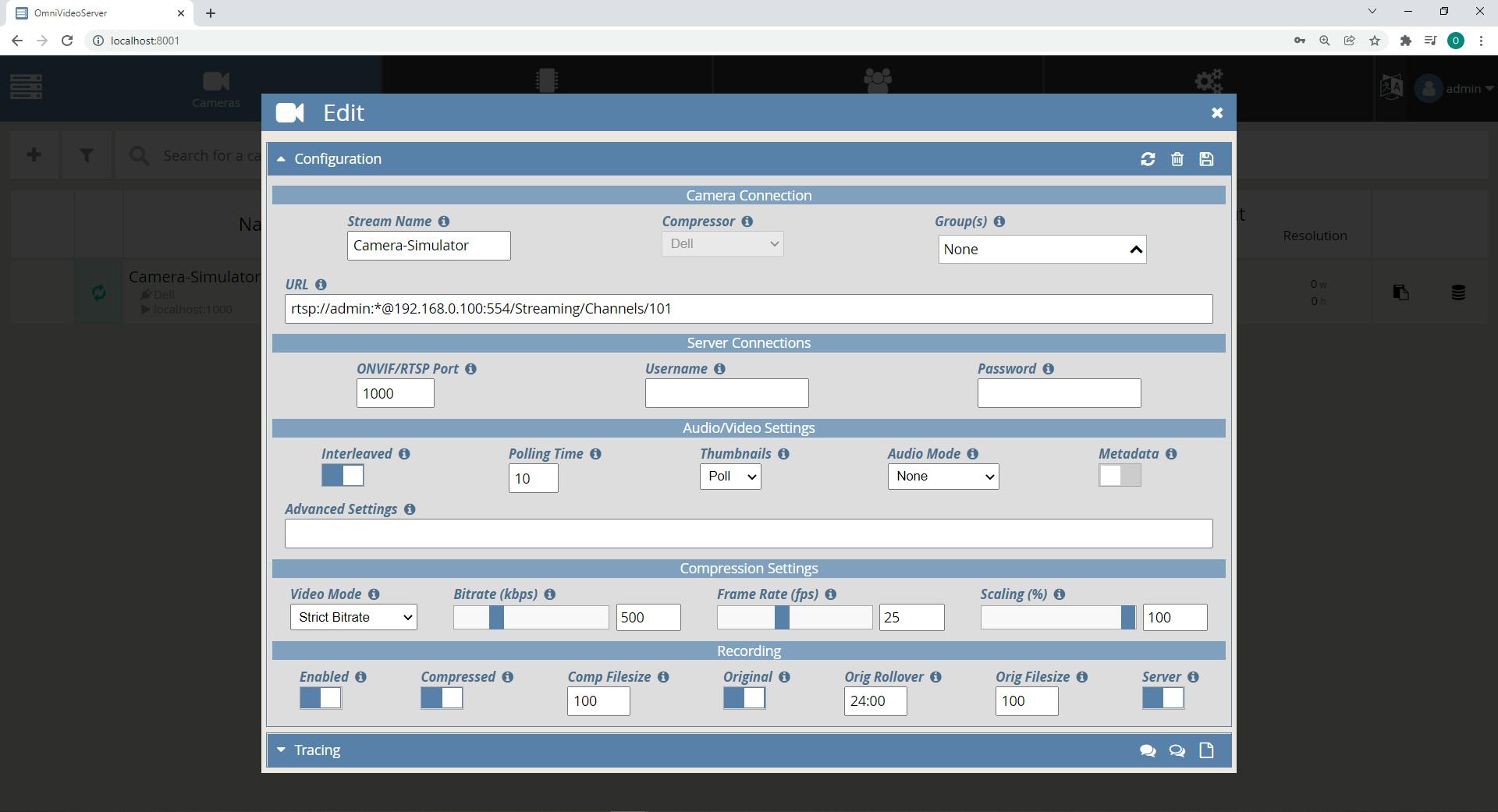Click the save icon in Configuration header
Screen dimensions: 1498x812
point(1206,159)
